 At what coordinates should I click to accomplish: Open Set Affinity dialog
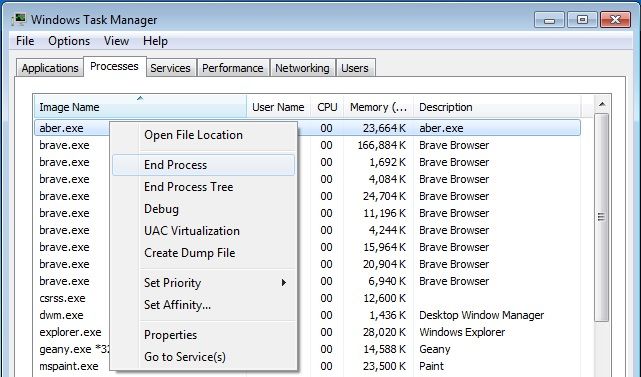pyautogui.click(x=203, y=305)
